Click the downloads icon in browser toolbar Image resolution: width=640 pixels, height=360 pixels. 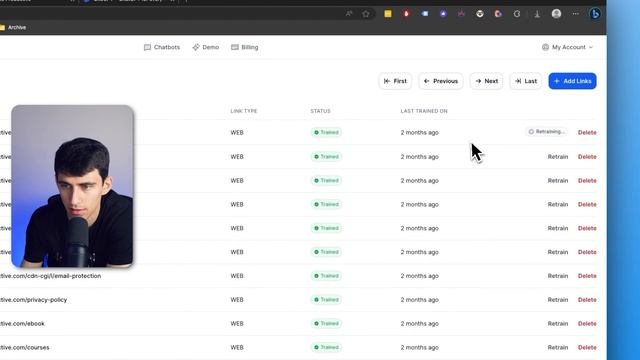pos(537,14)
